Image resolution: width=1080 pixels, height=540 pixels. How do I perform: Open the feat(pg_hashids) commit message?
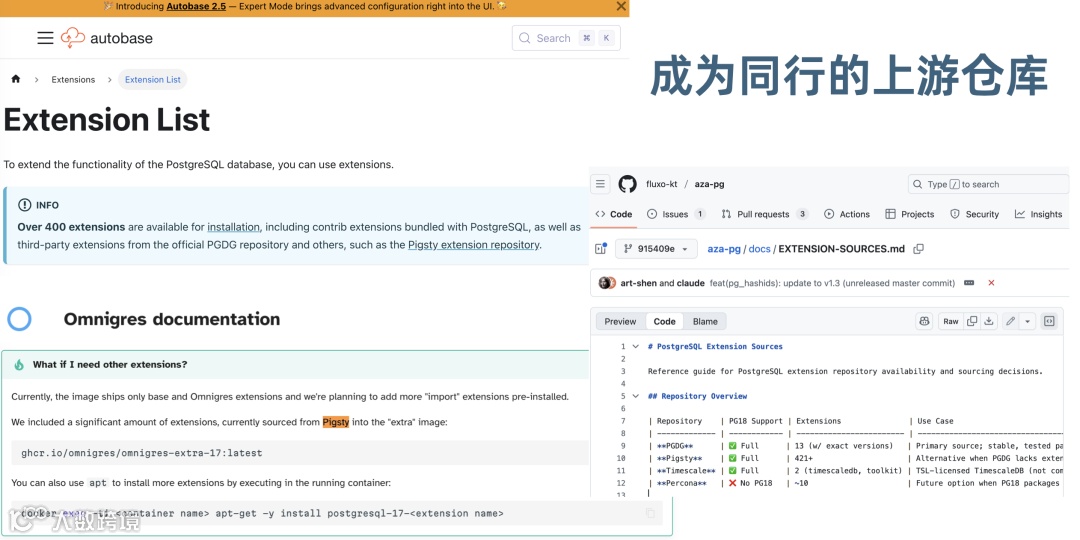833,283
